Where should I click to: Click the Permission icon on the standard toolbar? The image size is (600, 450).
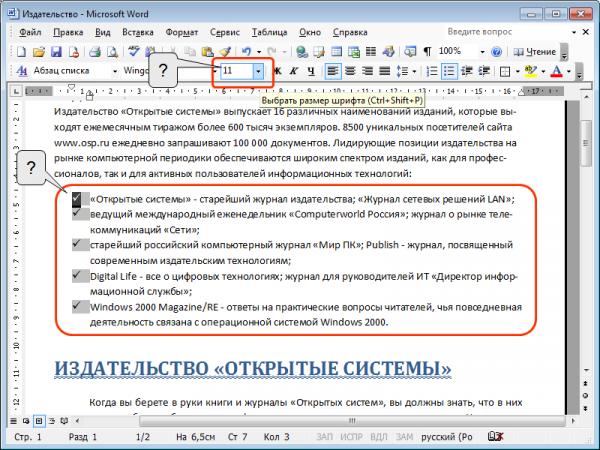tap(73, 51)
